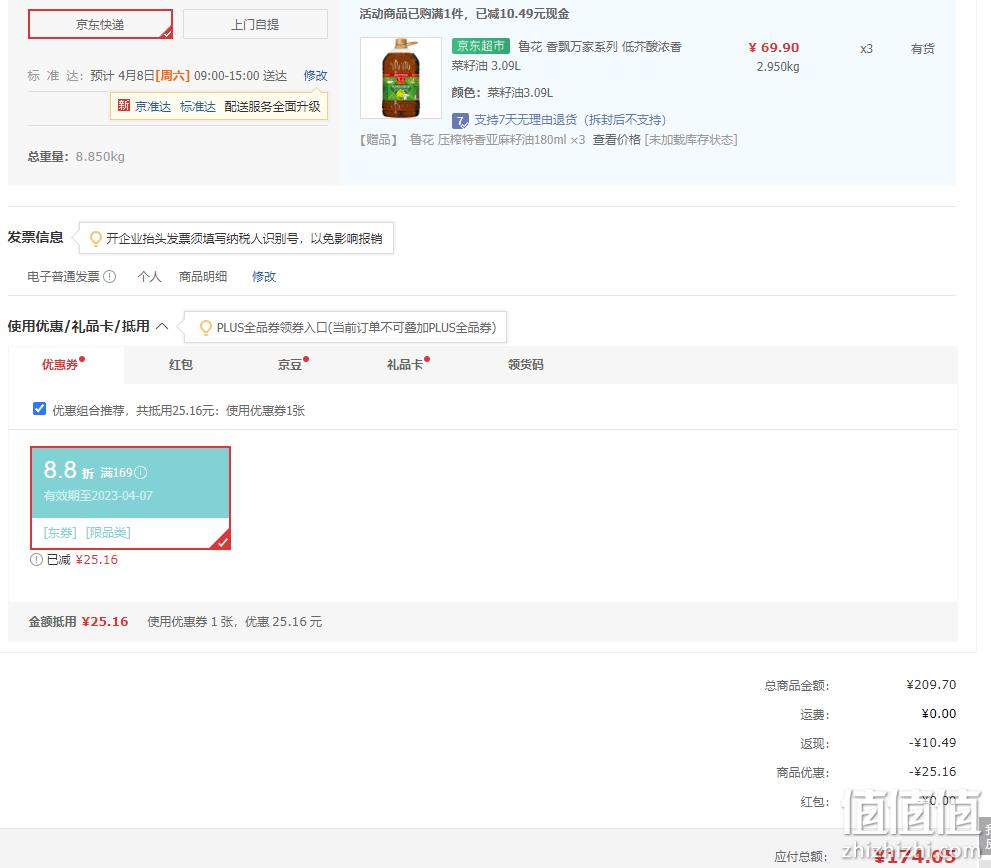
Task: Click the info icon beside 已减 ¥25.16
Action: pyautogui.click(x=36, y=559)
